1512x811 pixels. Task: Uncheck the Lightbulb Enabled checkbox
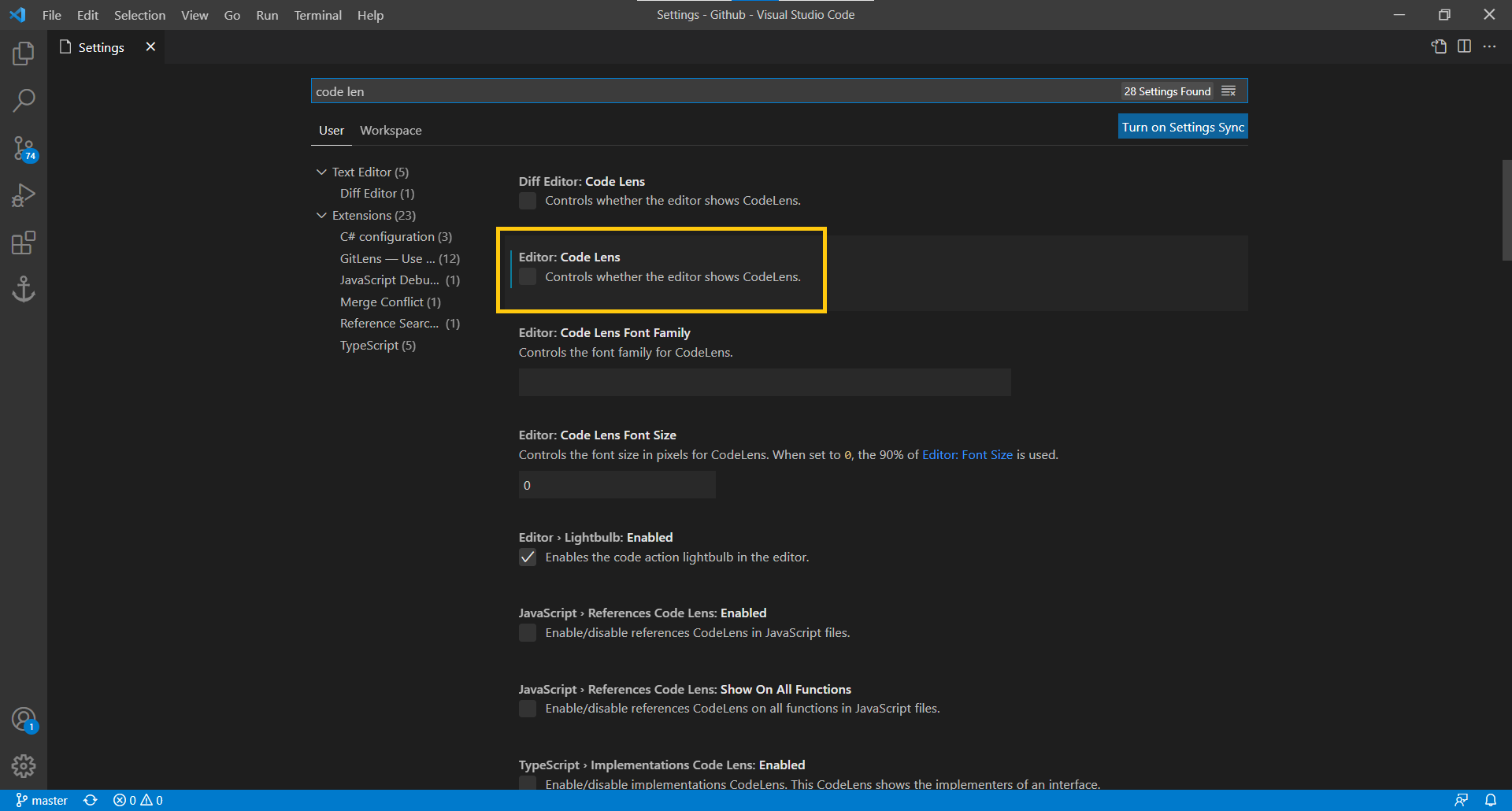pos(528,557)
